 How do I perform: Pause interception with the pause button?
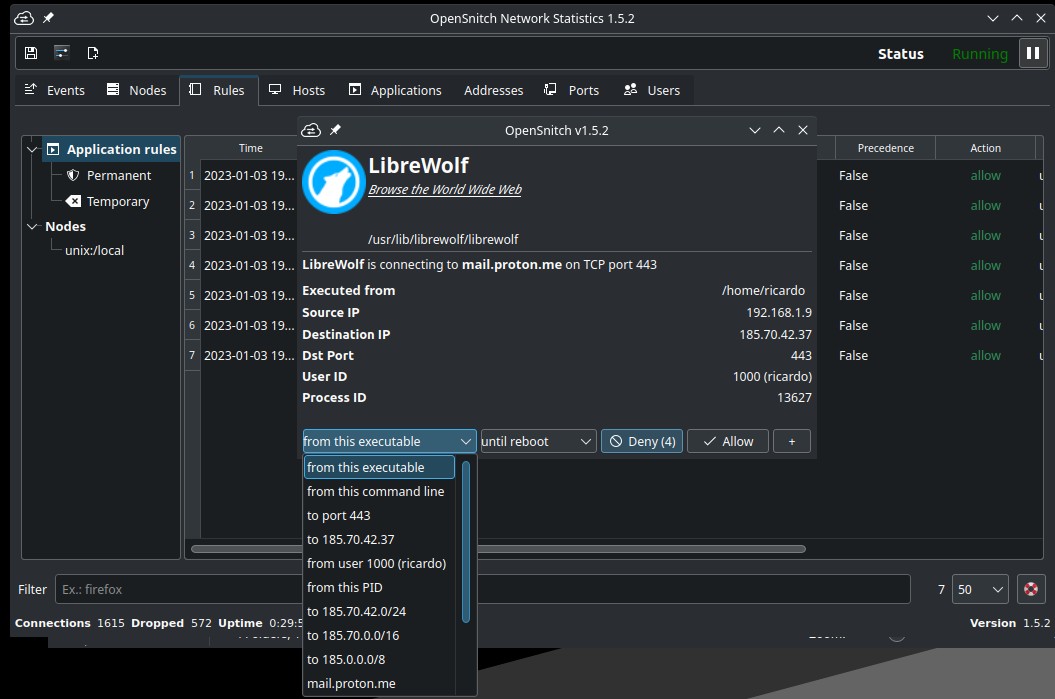(x=1033, y=53)
